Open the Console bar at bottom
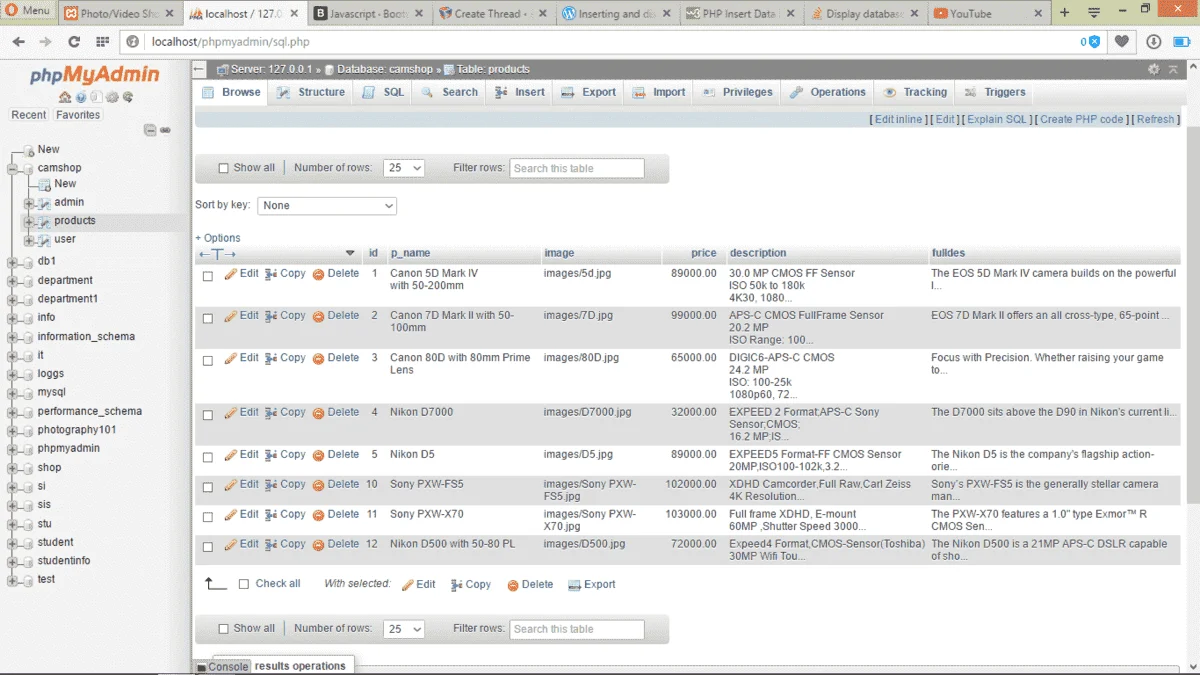1200x675 pixels. [221, 666]
